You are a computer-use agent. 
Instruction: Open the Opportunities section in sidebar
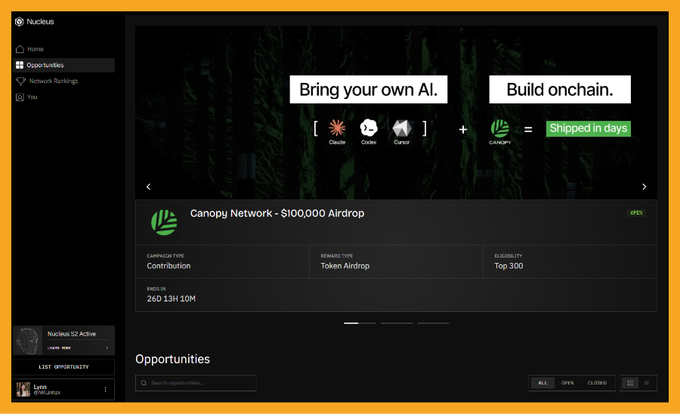pyautogui.click(x=64, y=65)
